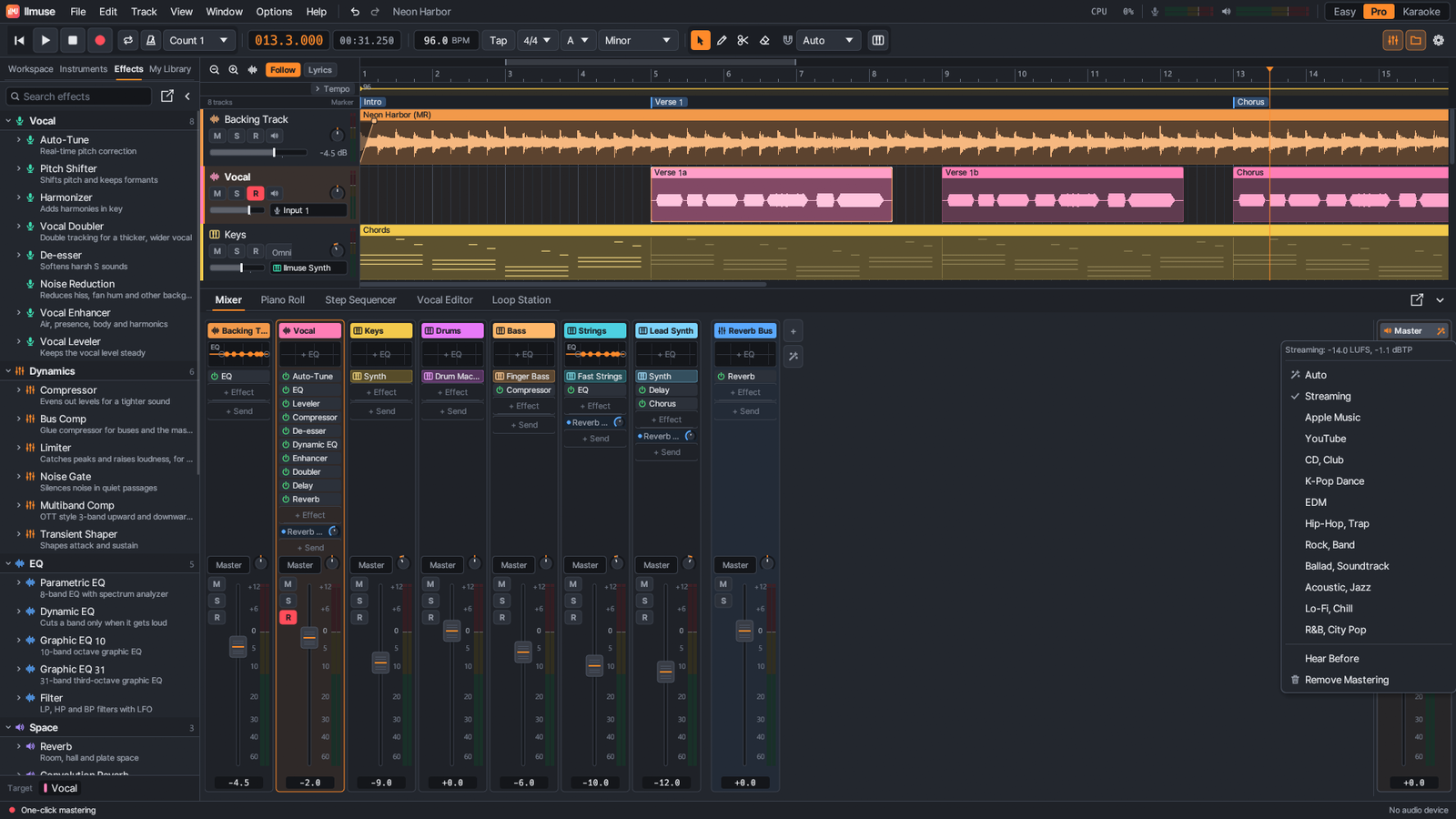This screenshot has height=819, width=1456.
Task: Click the zoom in magnifier icon
Action: tap(234, 70)
